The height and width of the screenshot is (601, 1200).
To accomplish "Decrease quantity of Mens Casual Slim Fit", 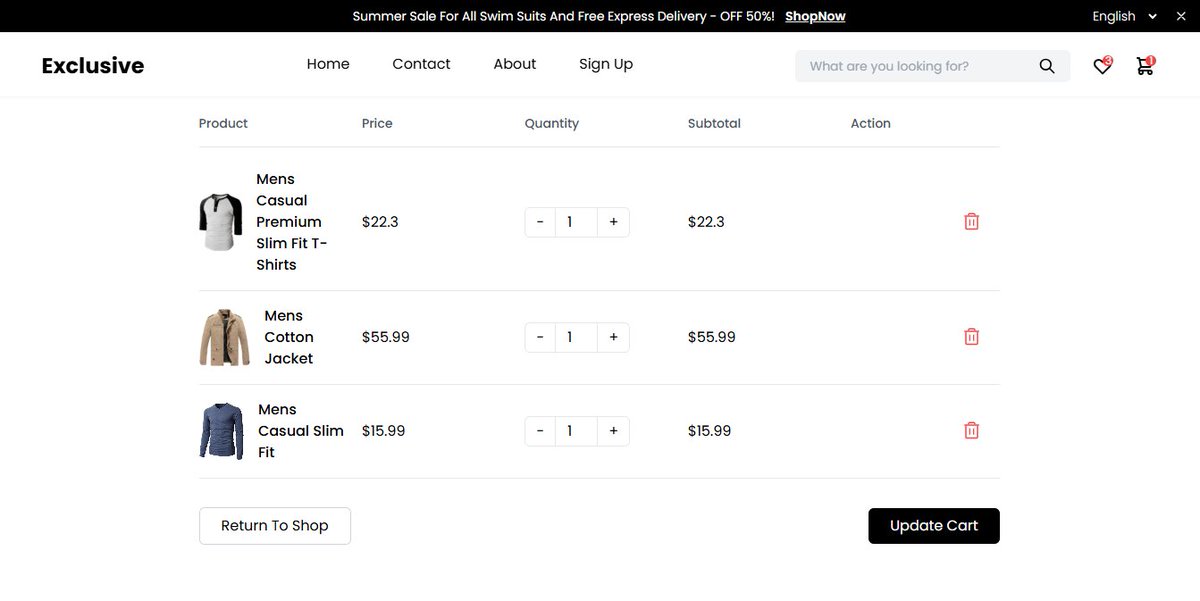I will click(540, 431).
